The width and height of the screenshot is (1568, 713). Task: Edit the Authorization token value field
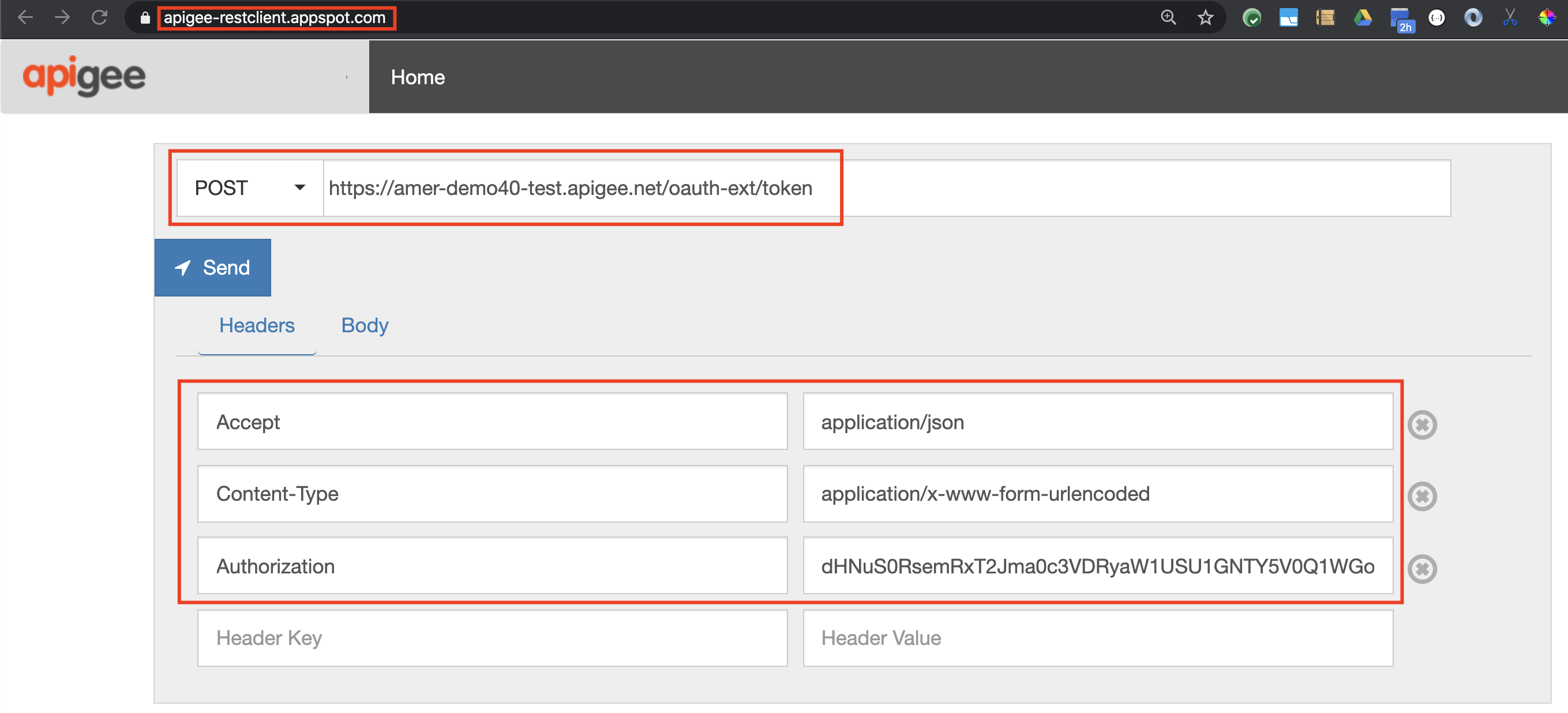1097,566
